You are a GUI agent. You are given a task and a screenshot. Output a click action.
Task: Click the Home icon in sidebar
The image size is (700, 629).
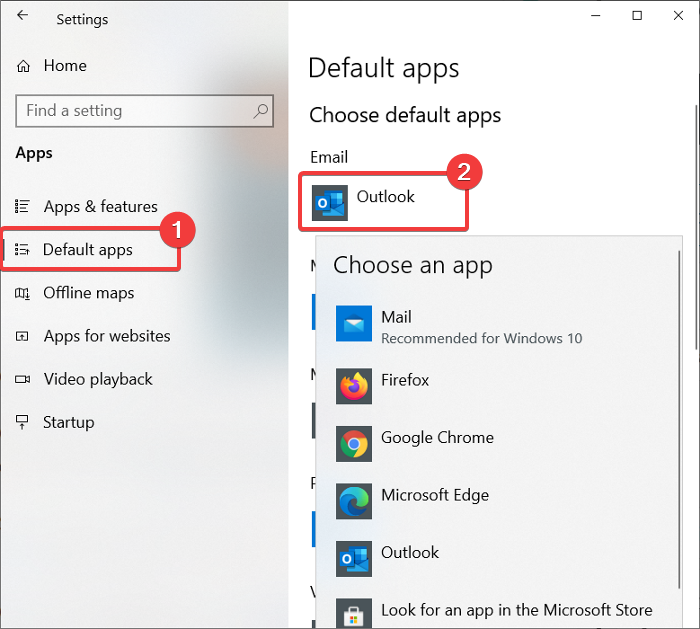coord(24,66)
